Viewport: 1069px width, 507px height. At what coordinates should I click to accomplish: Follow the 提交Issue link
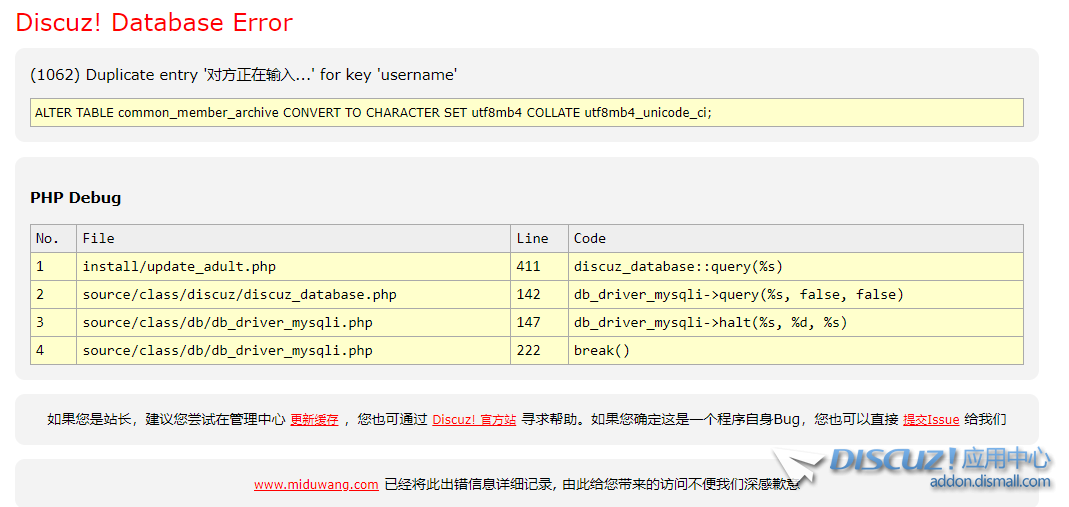(931, 420)
